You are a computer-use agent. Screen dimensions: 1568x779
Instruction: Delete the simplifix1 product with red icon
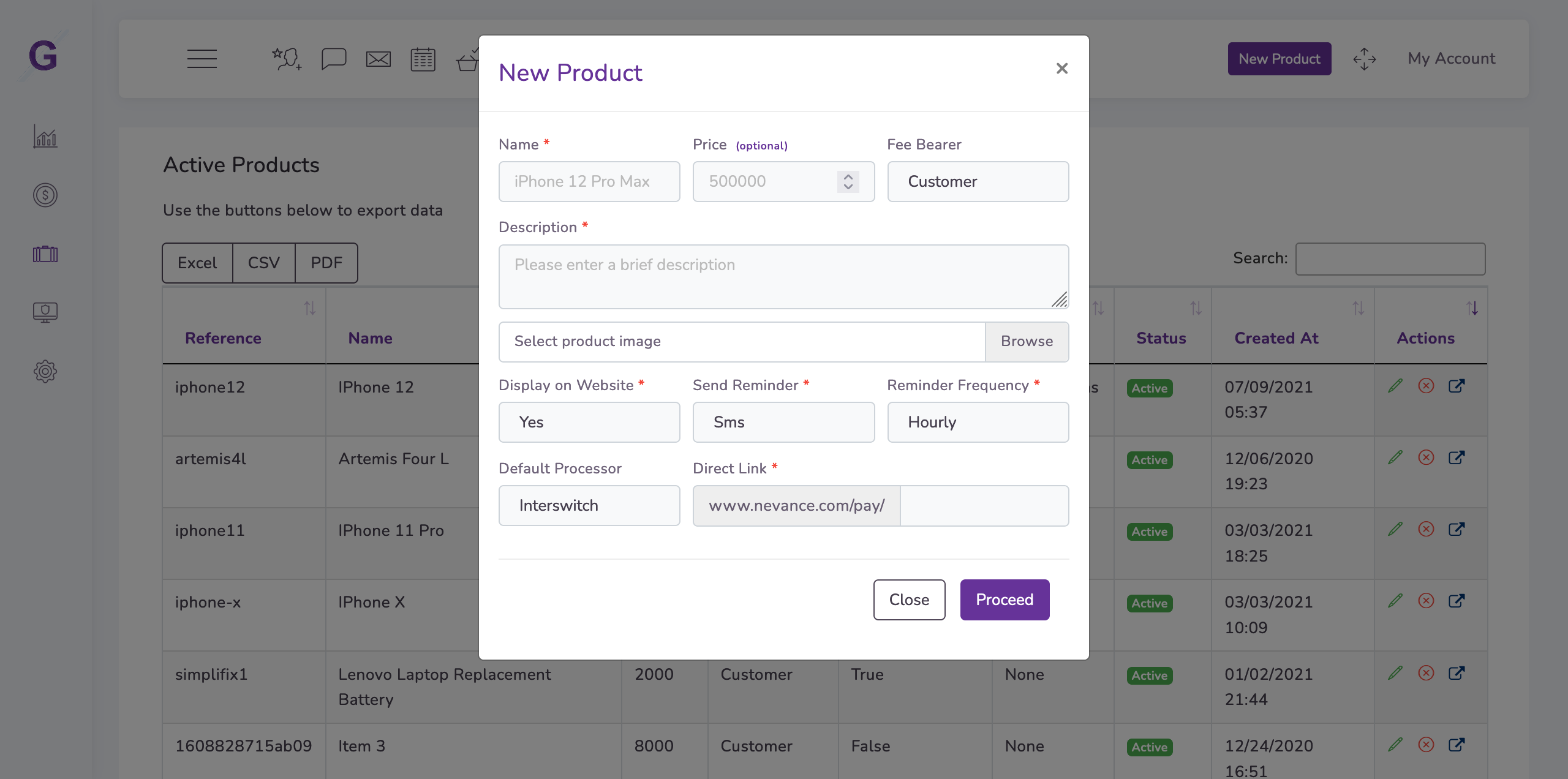(1427, 672)
